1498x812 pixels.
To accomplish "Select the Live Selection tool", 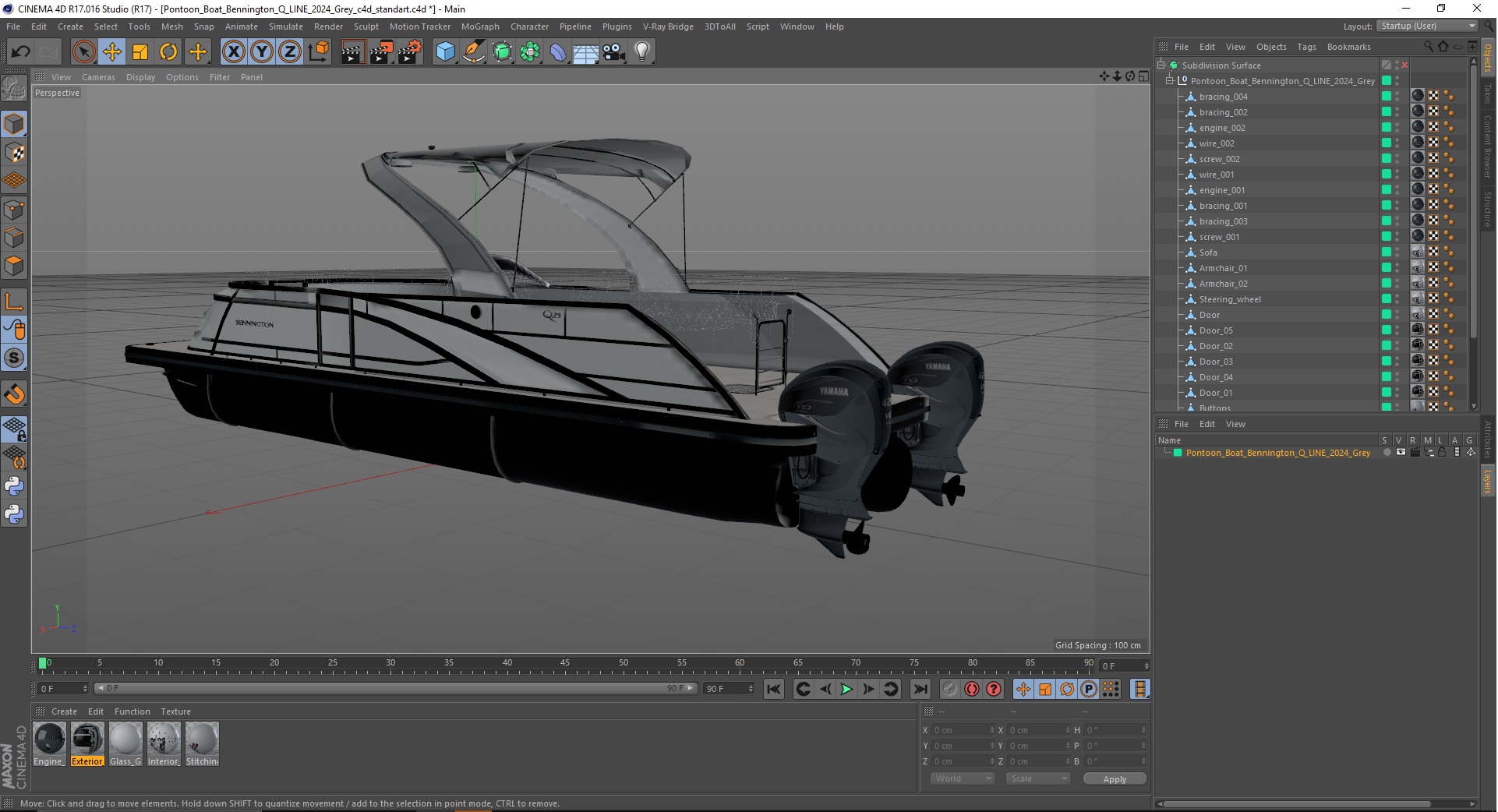I will 83,52.
